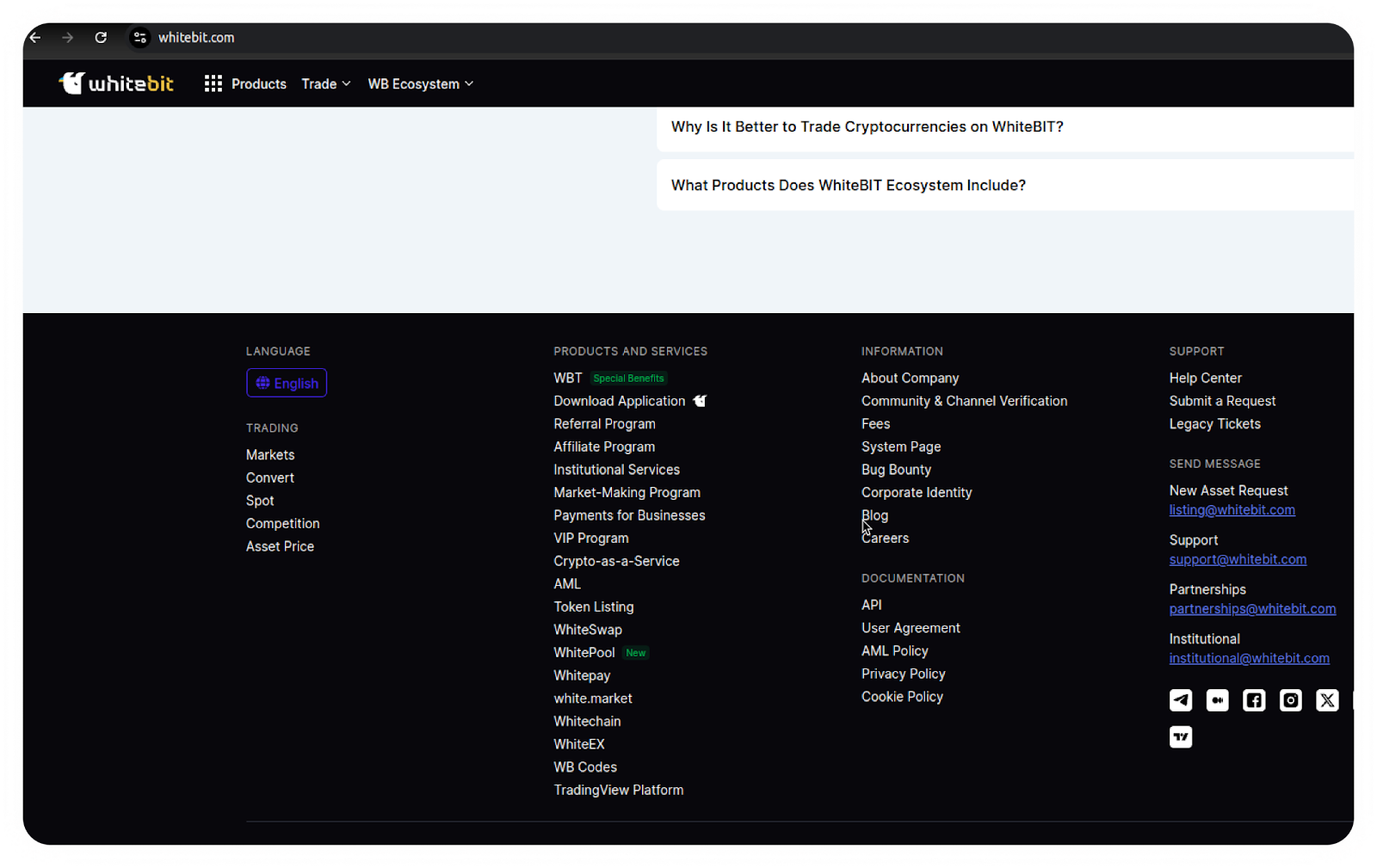The width and height of the screenshot is (1377, 868).
Task: Open the API documentation link
Action: tap(872, 605)
